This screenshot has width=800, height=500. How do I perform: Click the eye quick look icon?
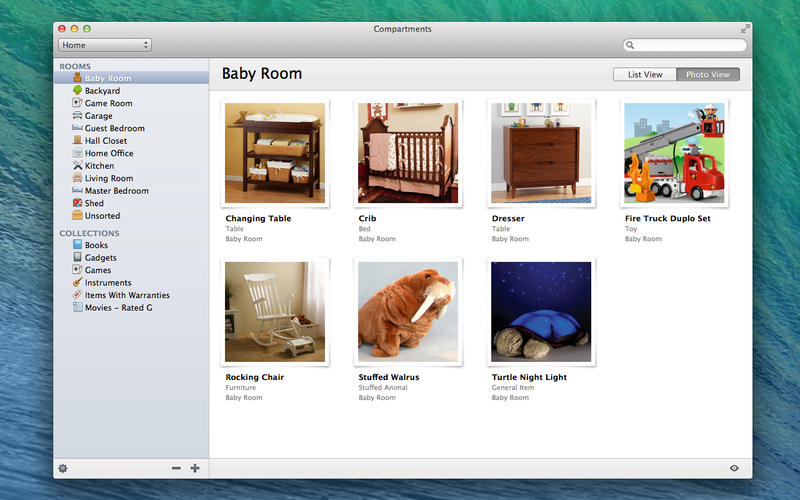[x=734, y=468]
